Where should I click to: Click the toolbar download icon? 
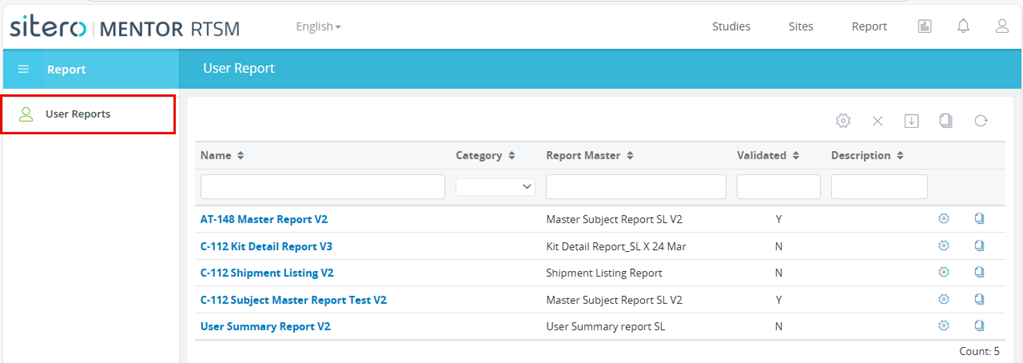tap(911, 121)
